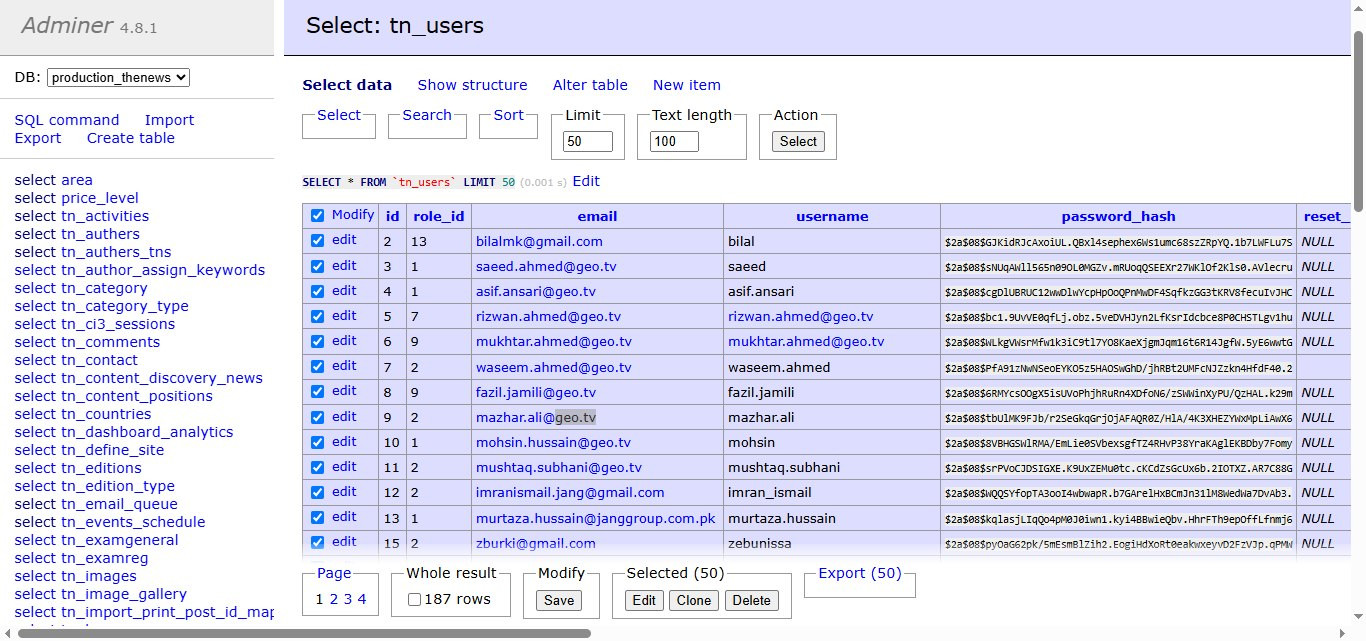Expand the Export (50) section
The height and width of the screenshot is (641, 1366).
(860, 573)
